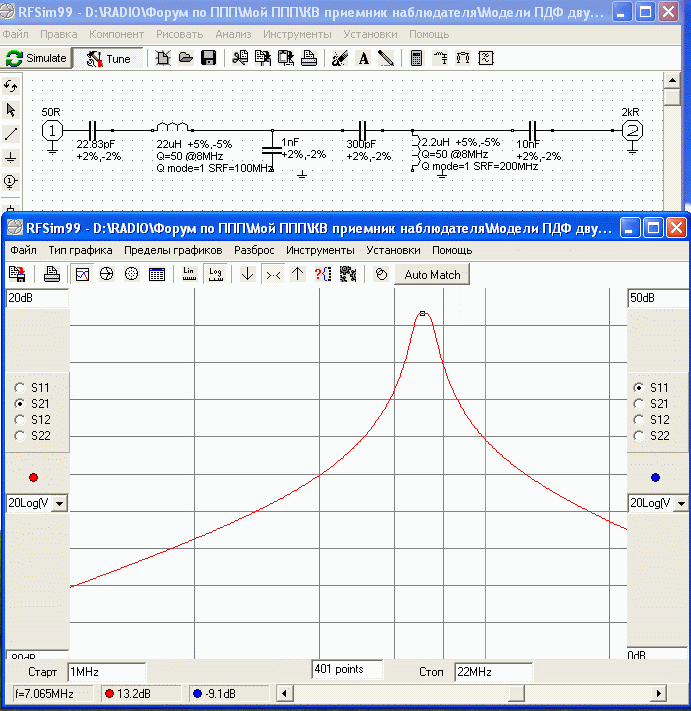Click the right 50dB scale field
This screenshot has height=711, width=691.
click(x=658, y=298)
